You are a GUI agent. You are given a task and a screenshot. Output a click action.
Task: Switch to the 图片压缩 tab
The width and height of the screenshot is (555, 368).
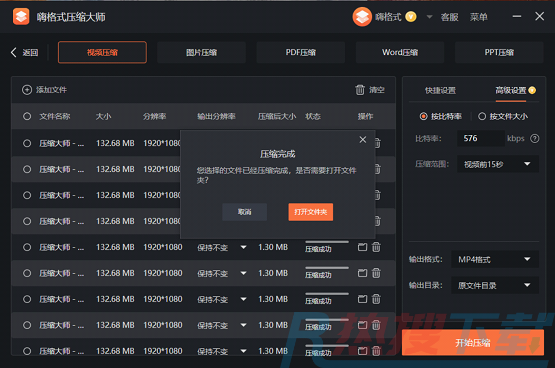pyautogui.click(x=201, y=52)
